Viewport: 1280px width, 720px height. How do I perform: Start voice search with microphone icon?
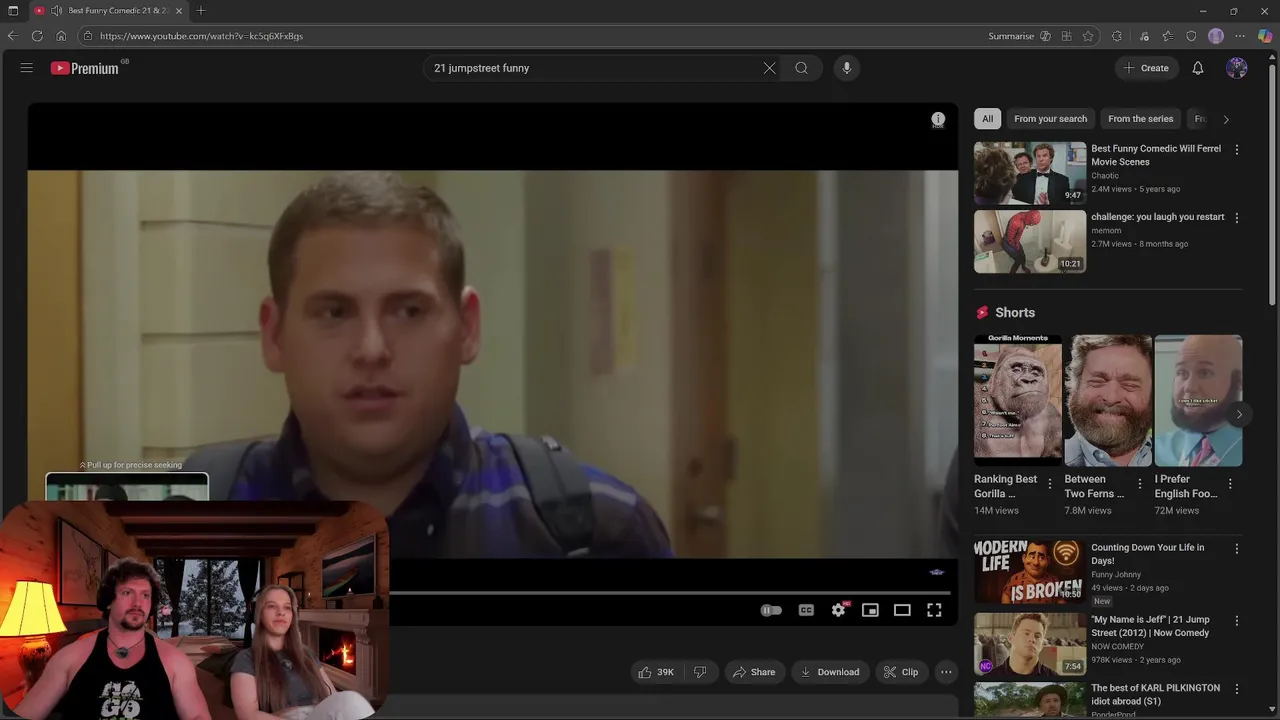(846, 68)
